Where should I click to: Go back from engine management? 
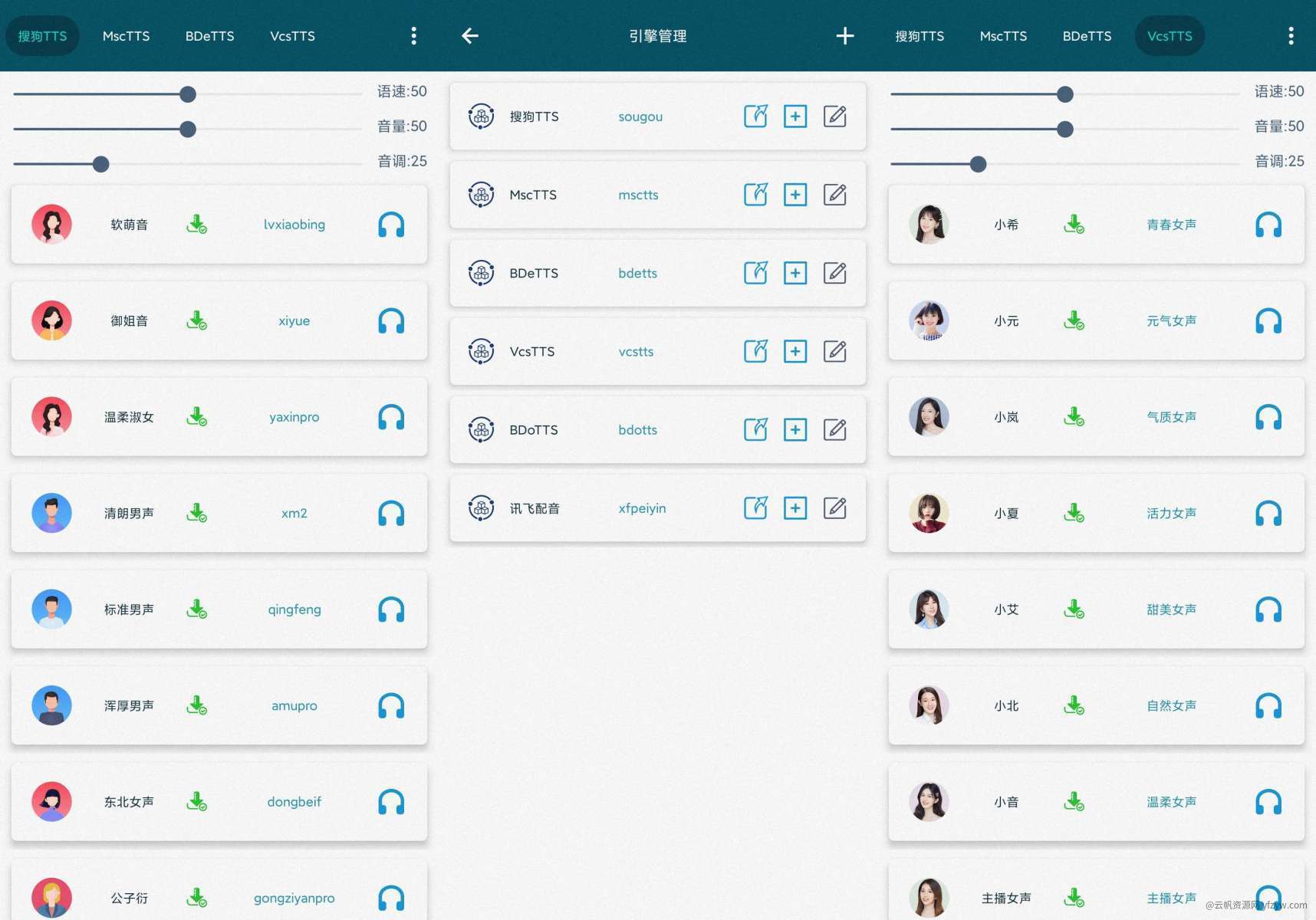click(x=470, y=36)
